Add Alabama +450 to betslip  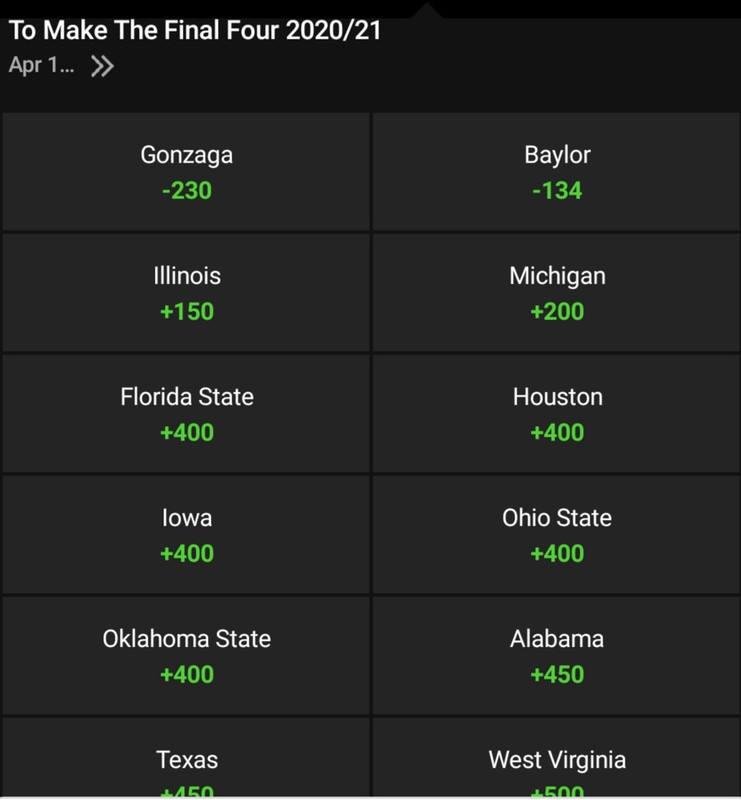[x=557, y=656]
